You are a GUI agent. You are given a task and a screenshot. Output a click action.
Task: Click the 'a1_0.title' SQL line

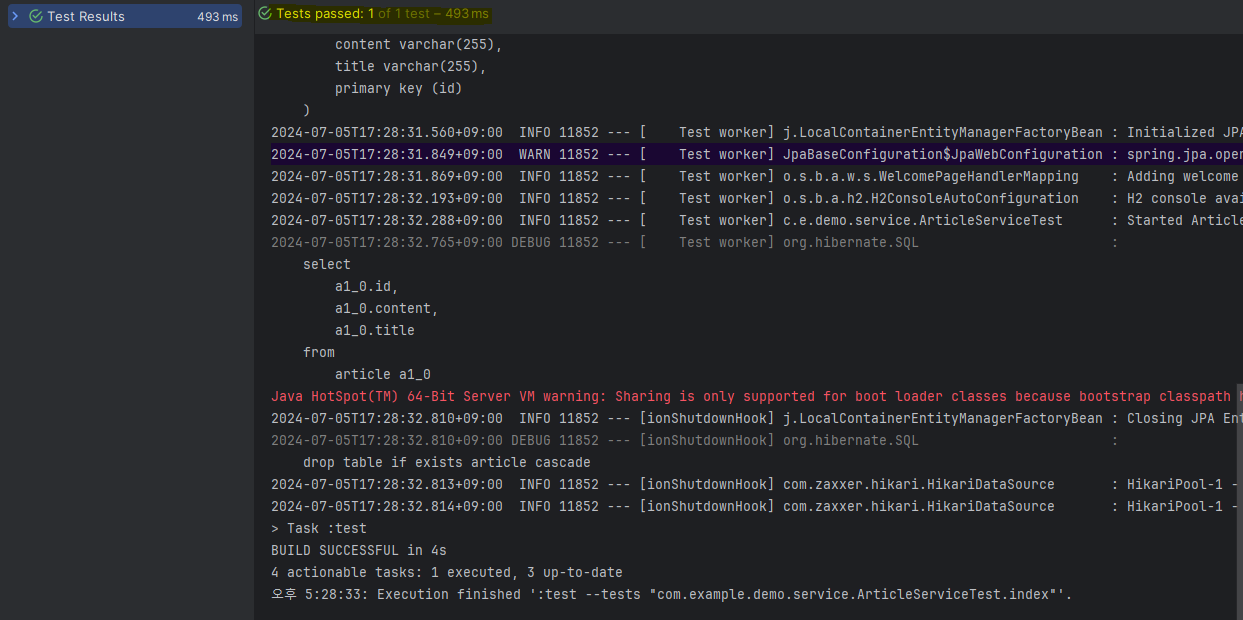click(x=374, y=330)
